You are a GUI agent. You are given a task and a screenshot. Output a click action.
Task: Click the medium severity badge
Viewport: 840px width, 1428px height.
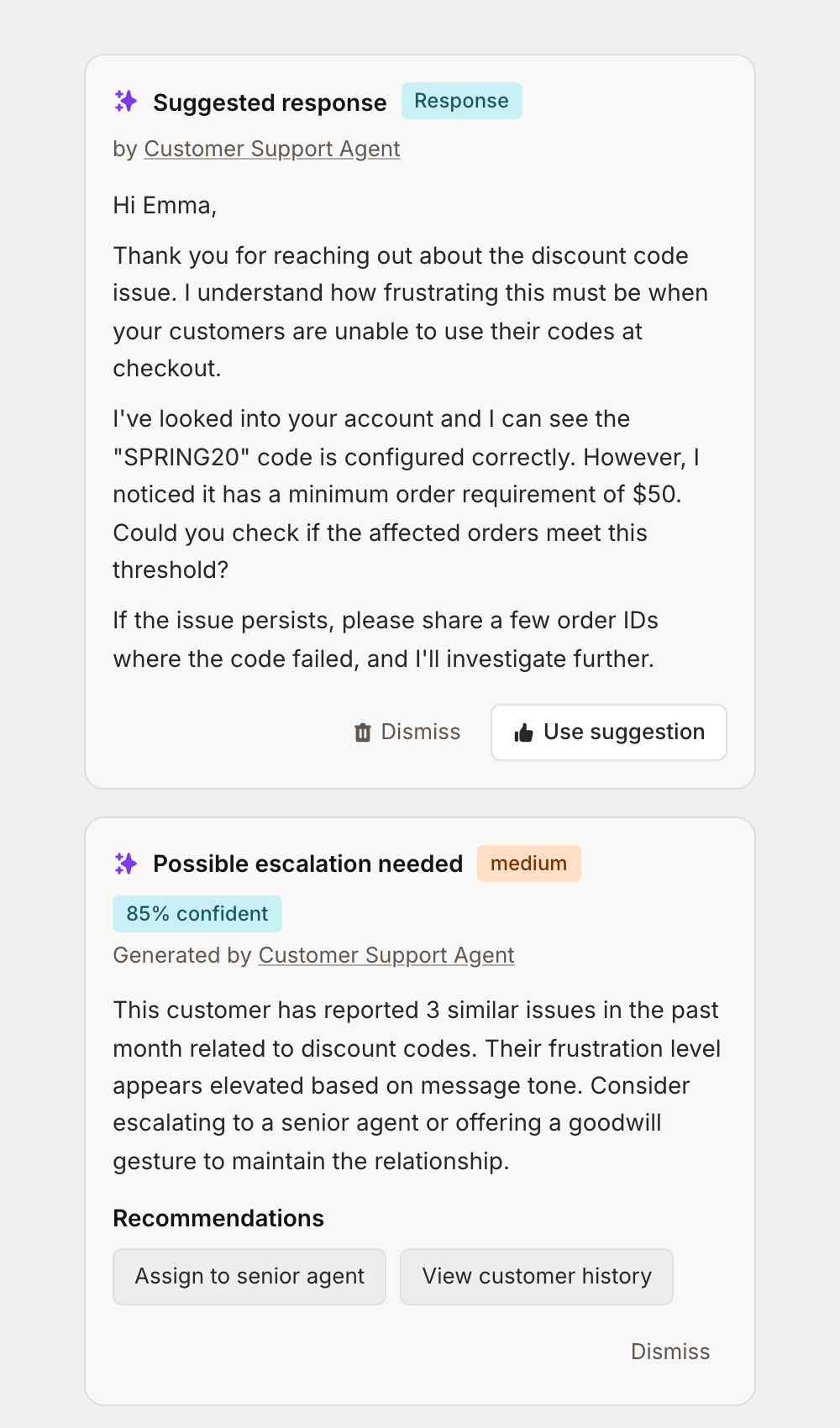coord(528,863)
